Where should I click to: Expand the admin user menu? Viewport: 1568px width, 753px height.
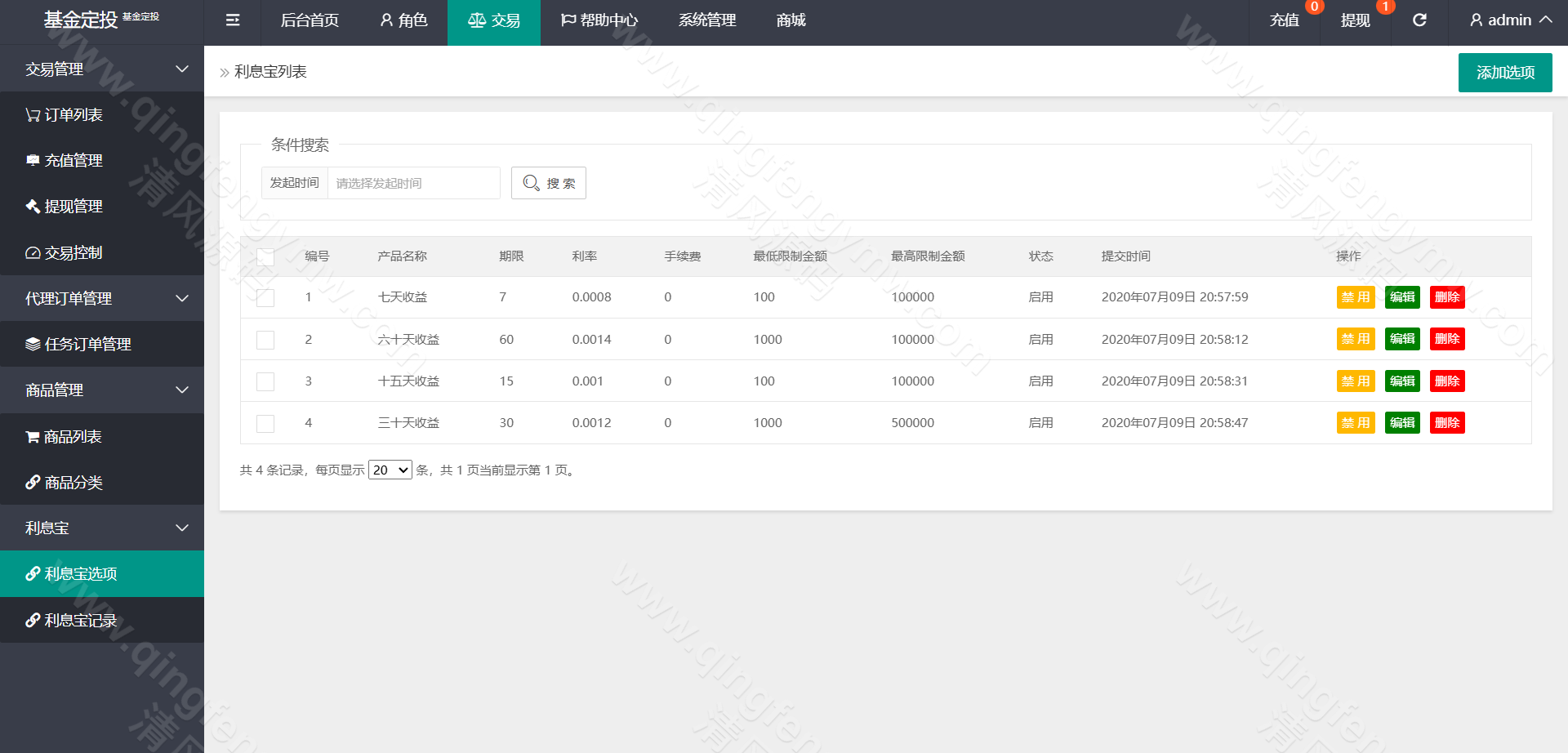pos(1510,20)
